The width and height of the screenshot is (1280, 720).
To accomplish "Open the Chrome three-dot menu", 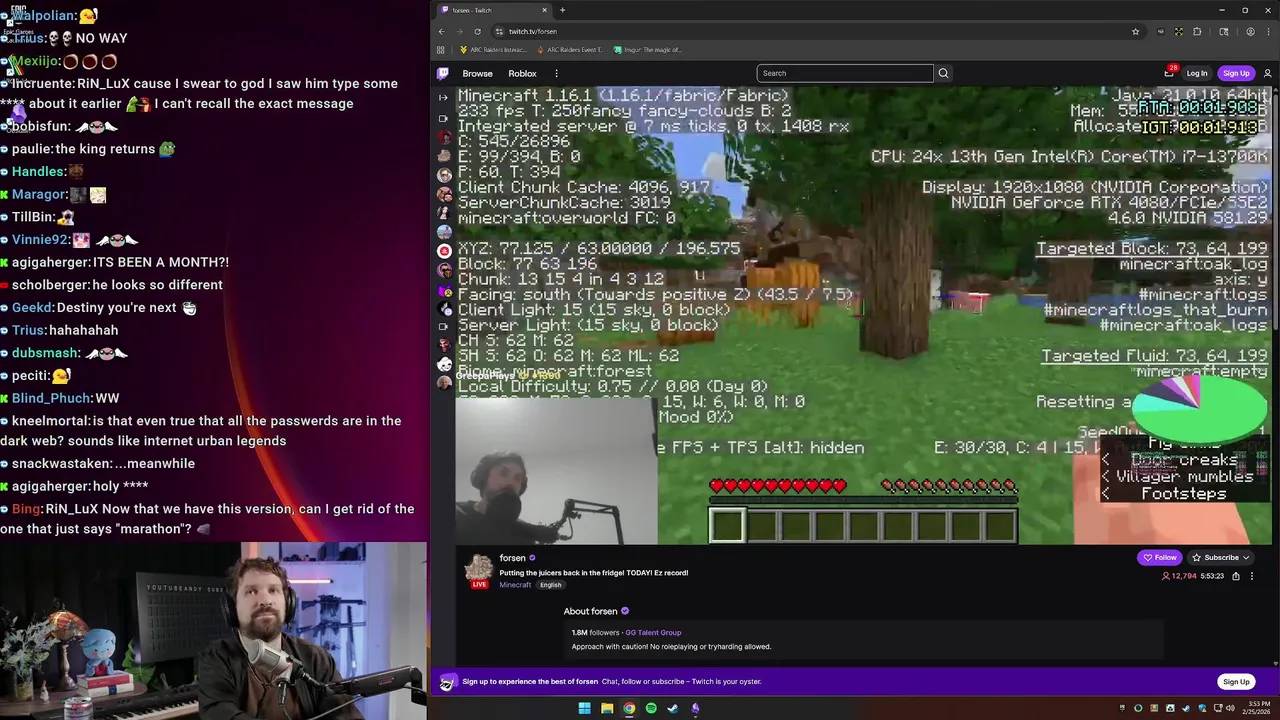I will [x=1268, y=31].
